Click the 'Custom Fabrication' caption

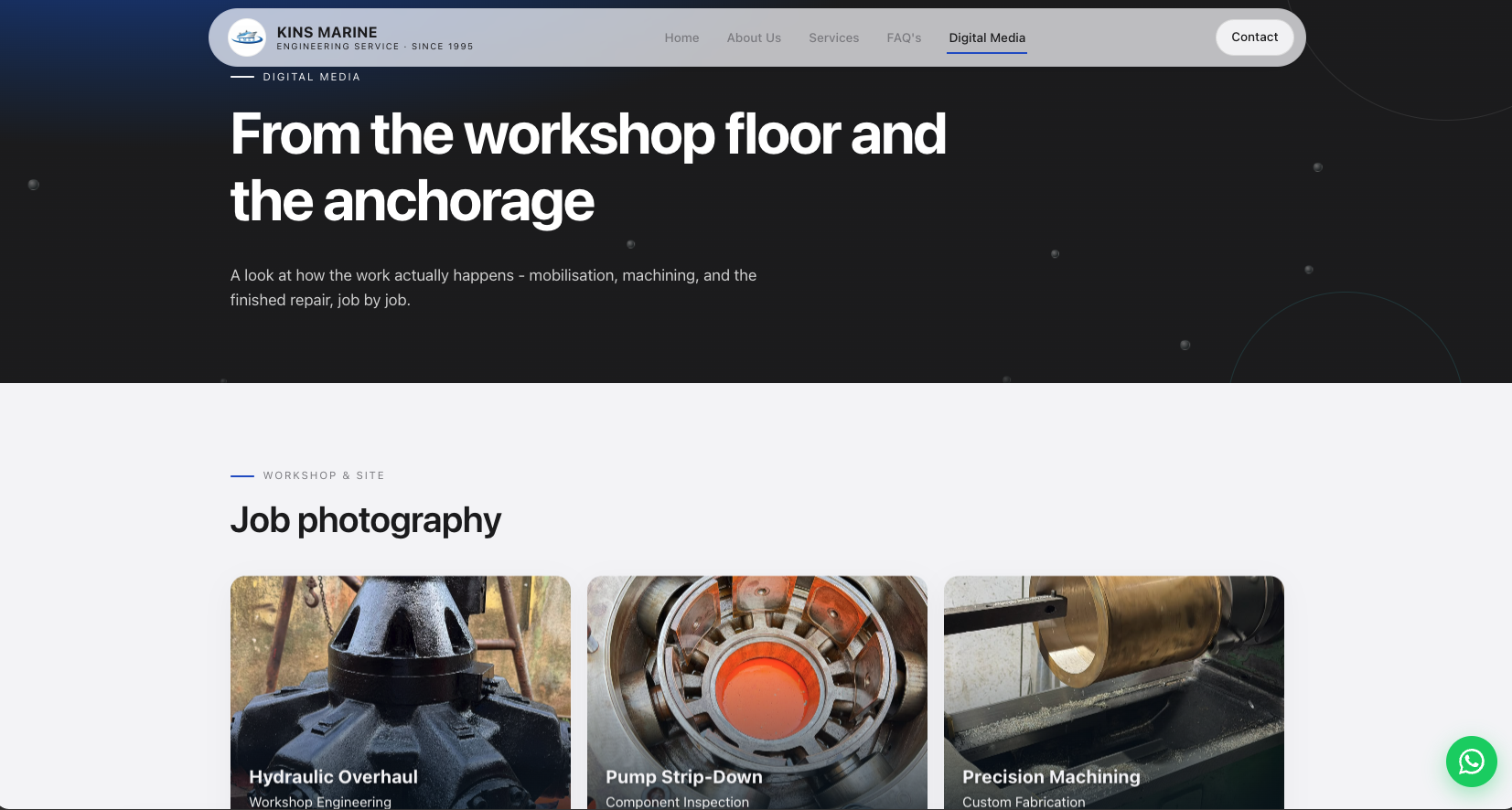pyautogui.click(x=1024, y=802)
